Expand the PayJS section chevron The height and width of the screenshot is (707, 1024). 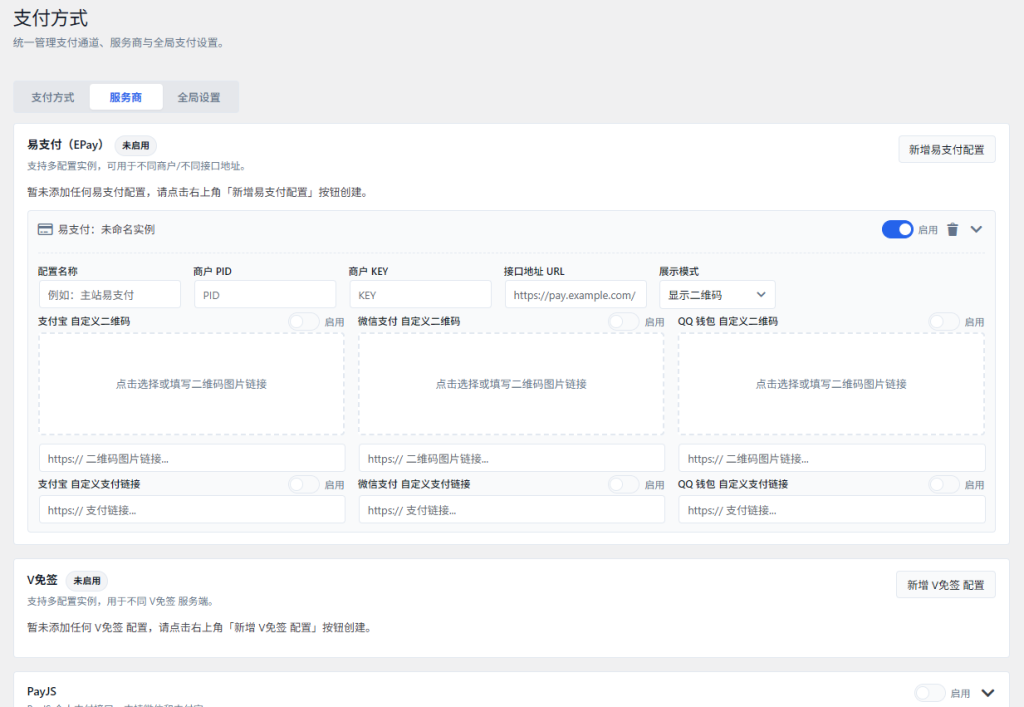(988, 693)
